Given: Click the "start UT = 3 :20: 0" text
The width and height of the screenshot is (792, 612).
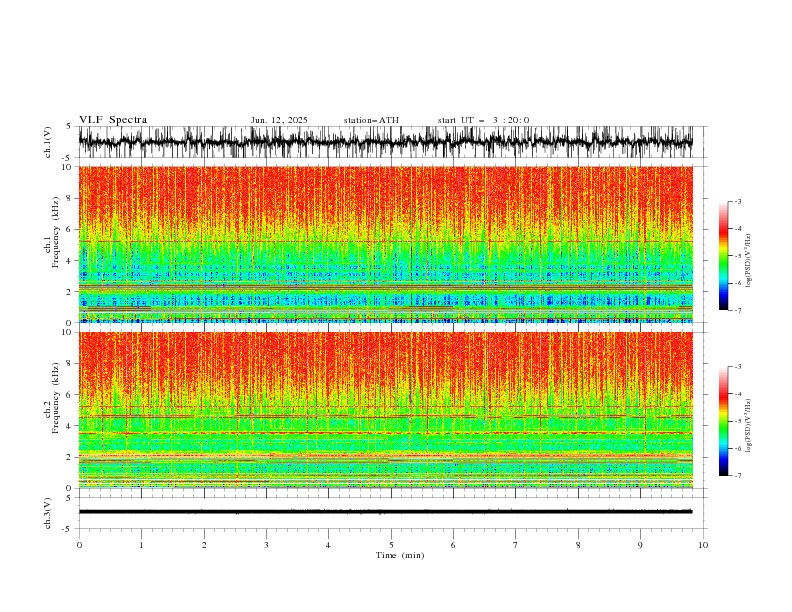Looking at the screenshot, I should (x=483, y=120).
